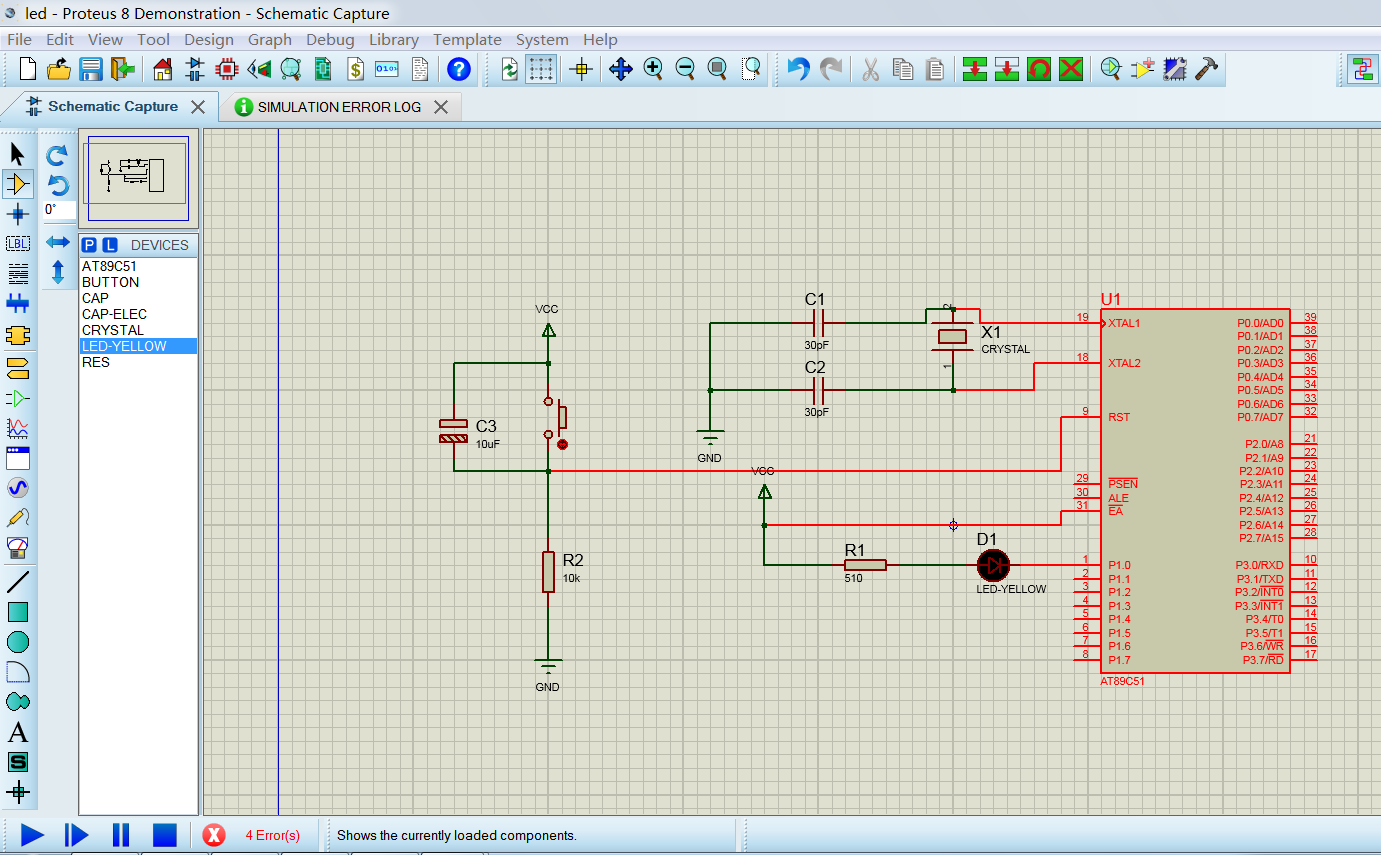Cut selection with the scissors icon
The width and height of the screenshot is (1381, 855).
coord(870,69)
